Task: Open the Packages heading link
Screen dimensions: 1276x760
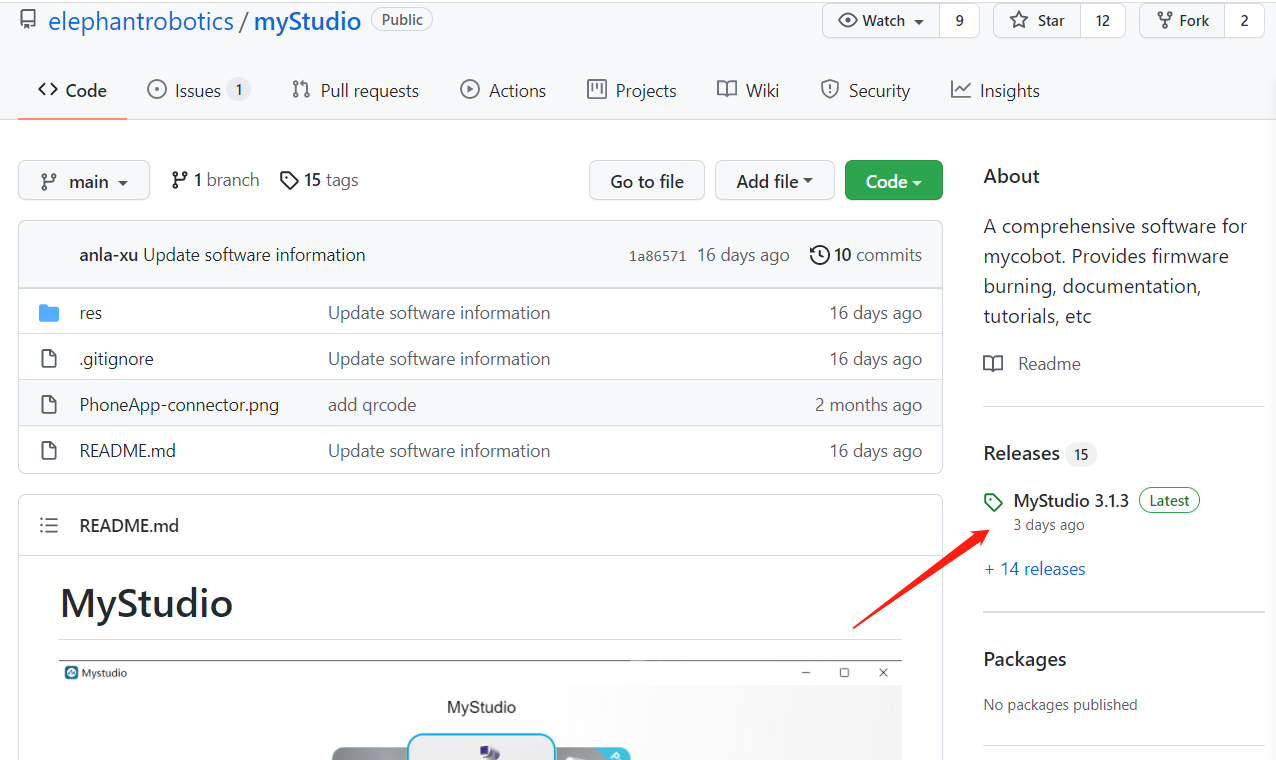Action: [x=1025, y=659]
